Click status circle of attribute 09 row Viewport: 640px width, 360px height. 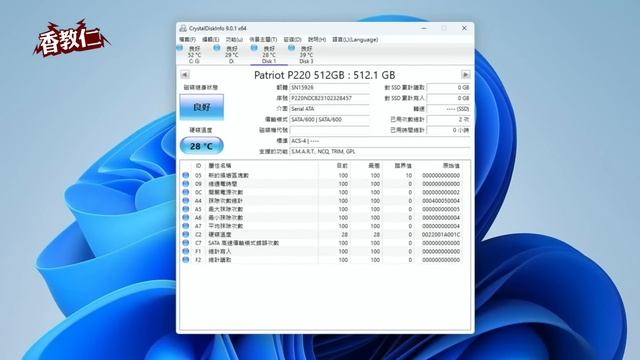click(x=186, y=184)
